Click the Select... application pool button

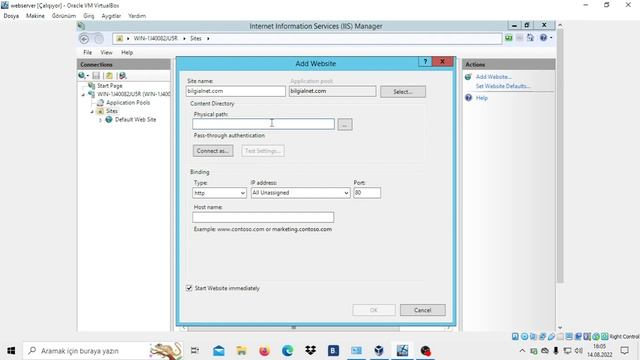pos(403,92)
